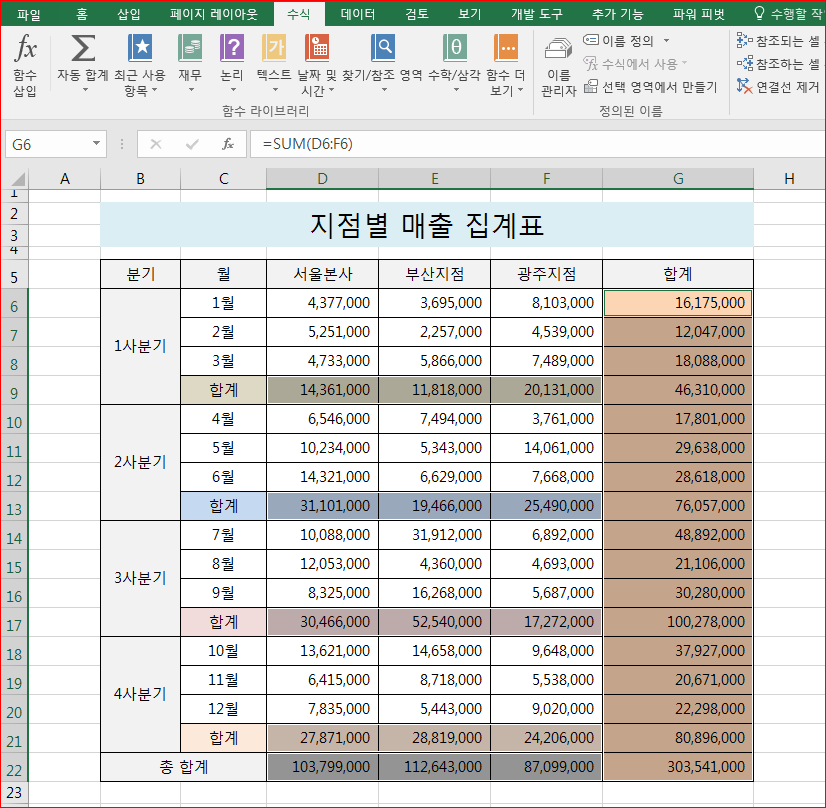Switch to the 페이지 레이아웃 tab
Image resolution: width=826 pixels, height=808 pixels.
213,14
